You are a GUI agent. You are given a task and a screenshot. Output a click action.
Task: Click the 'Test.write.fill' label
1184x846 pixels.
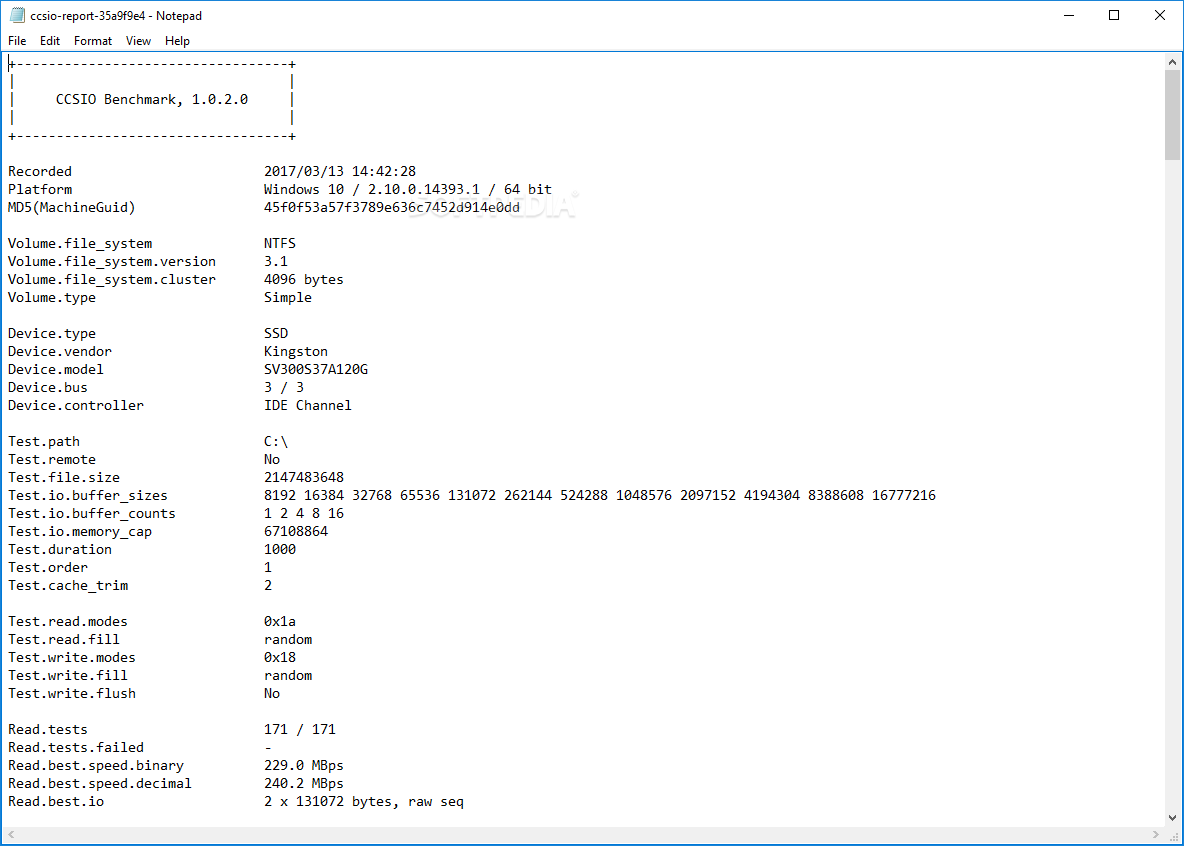[x=68, y=675]
